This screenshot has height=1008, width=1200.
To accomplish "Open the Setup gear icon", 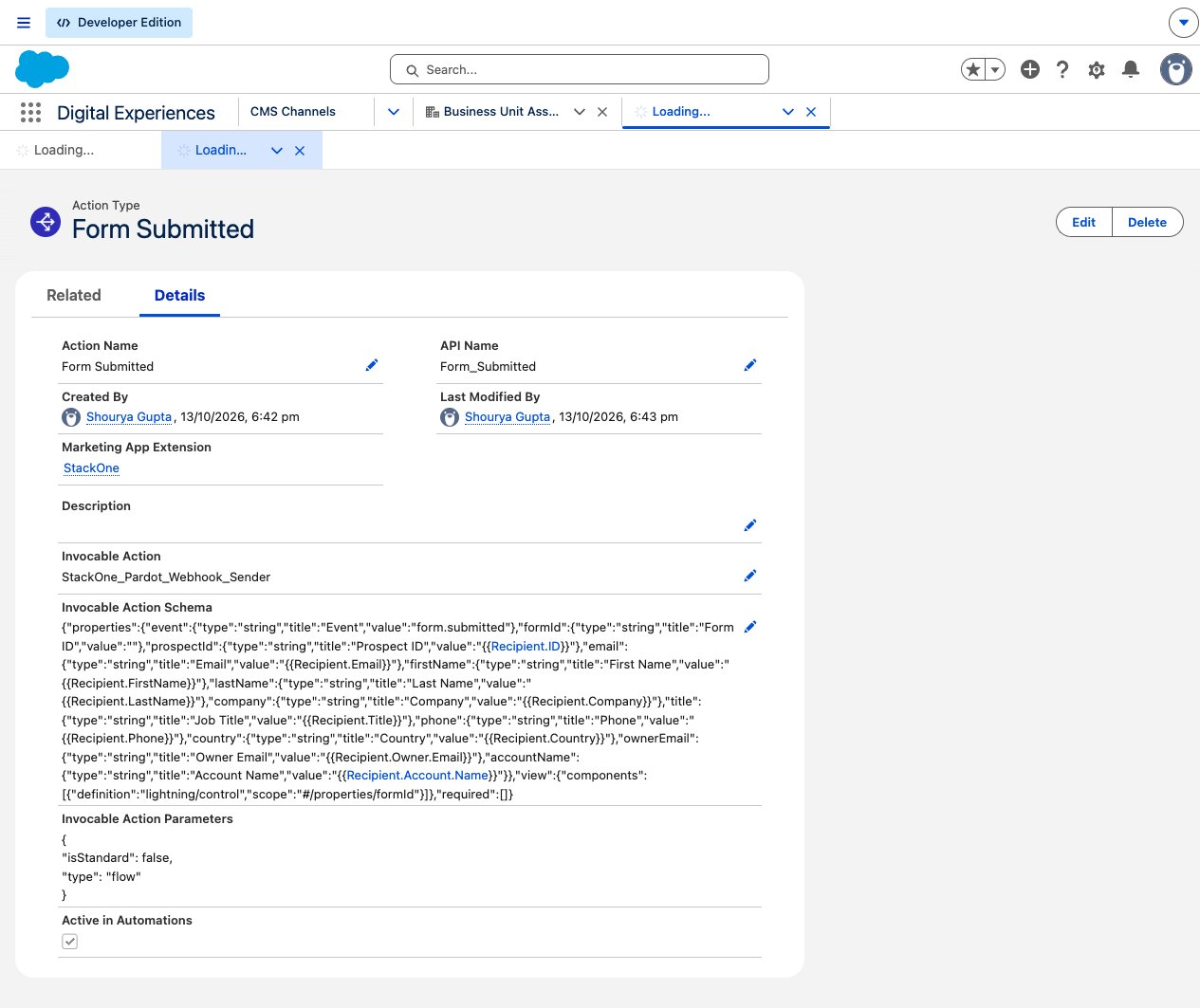I will pos(1097,69).
